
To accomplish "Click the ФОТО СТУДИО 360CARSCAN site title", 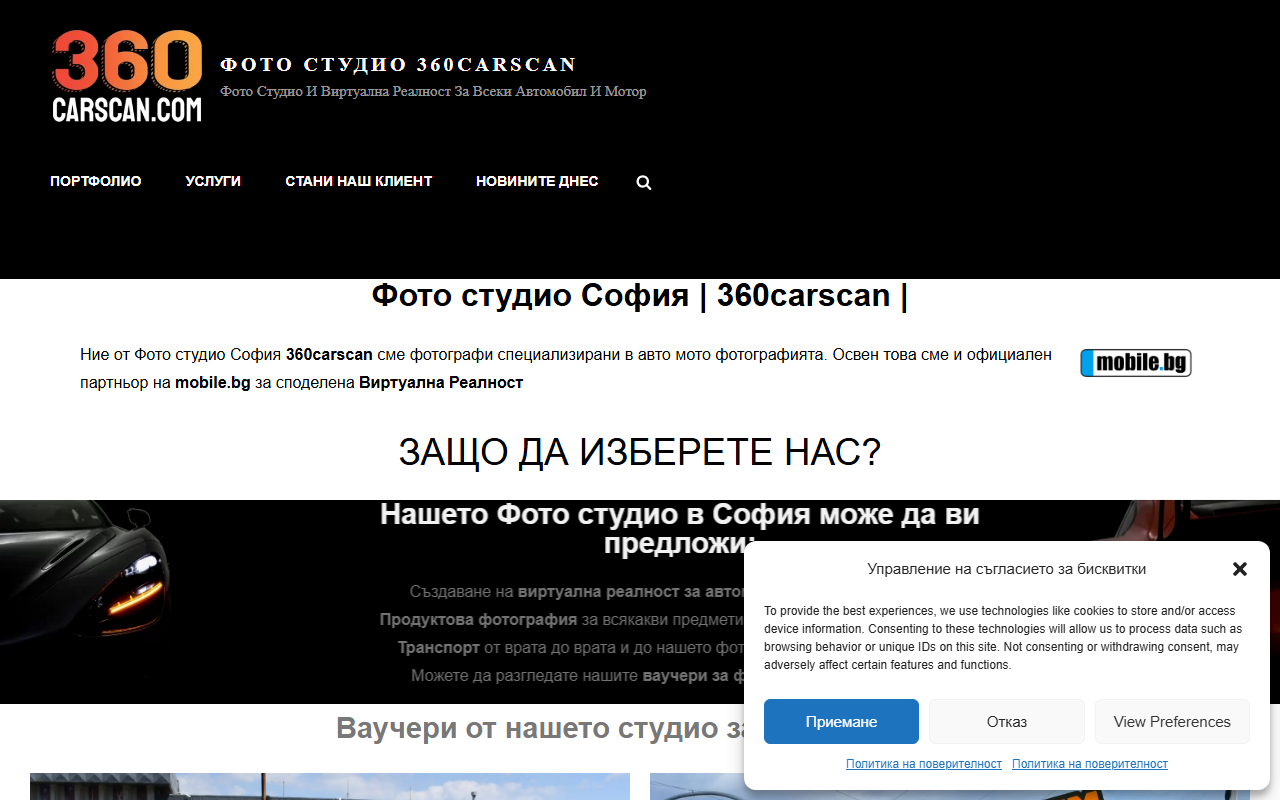I will [398, 65].
